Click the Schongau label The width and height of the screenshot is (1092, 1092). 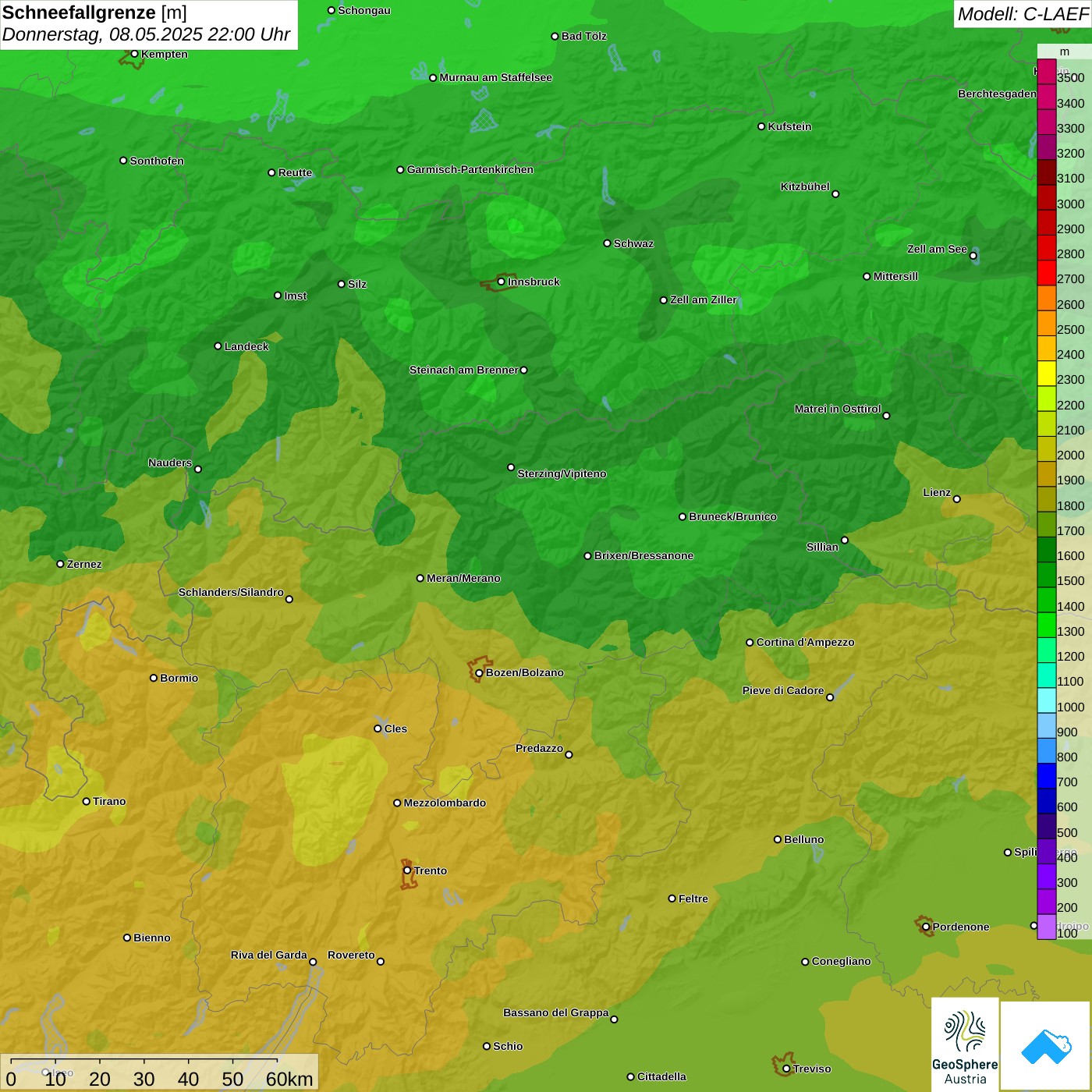[x=364, y=10]
